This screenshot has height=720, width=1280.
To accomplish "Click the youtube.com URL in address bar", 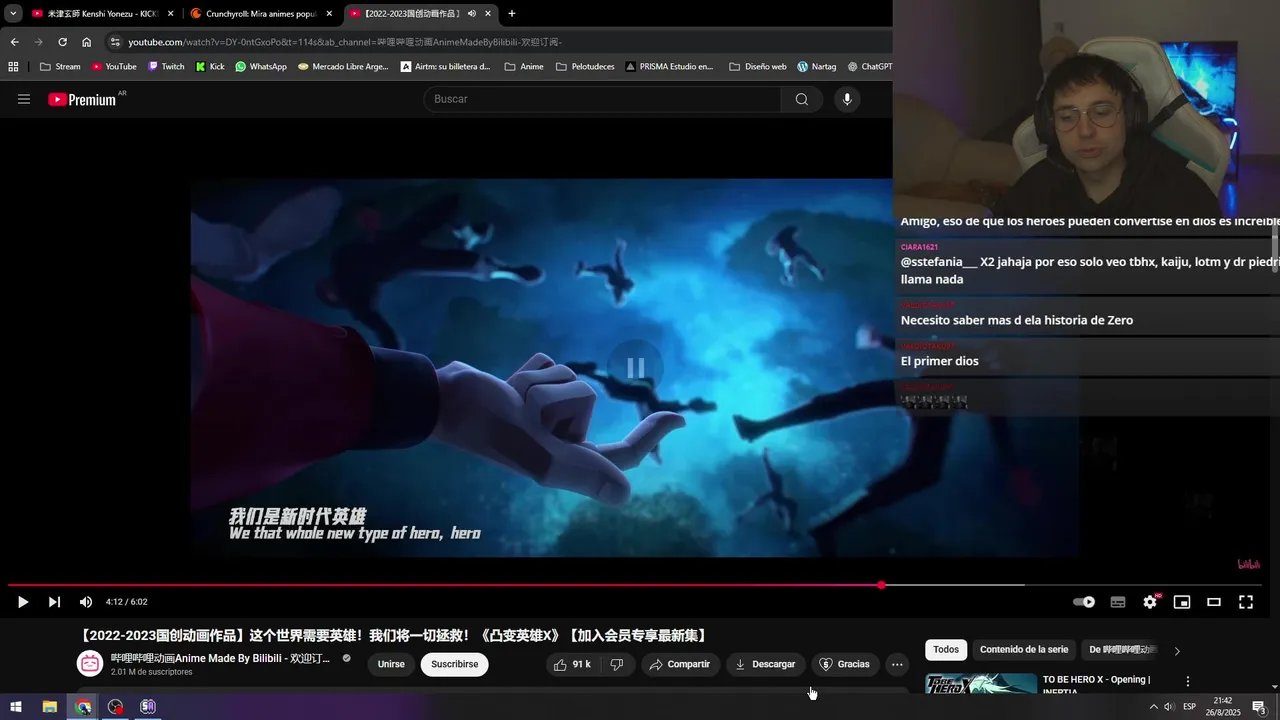I will (345, 42).
